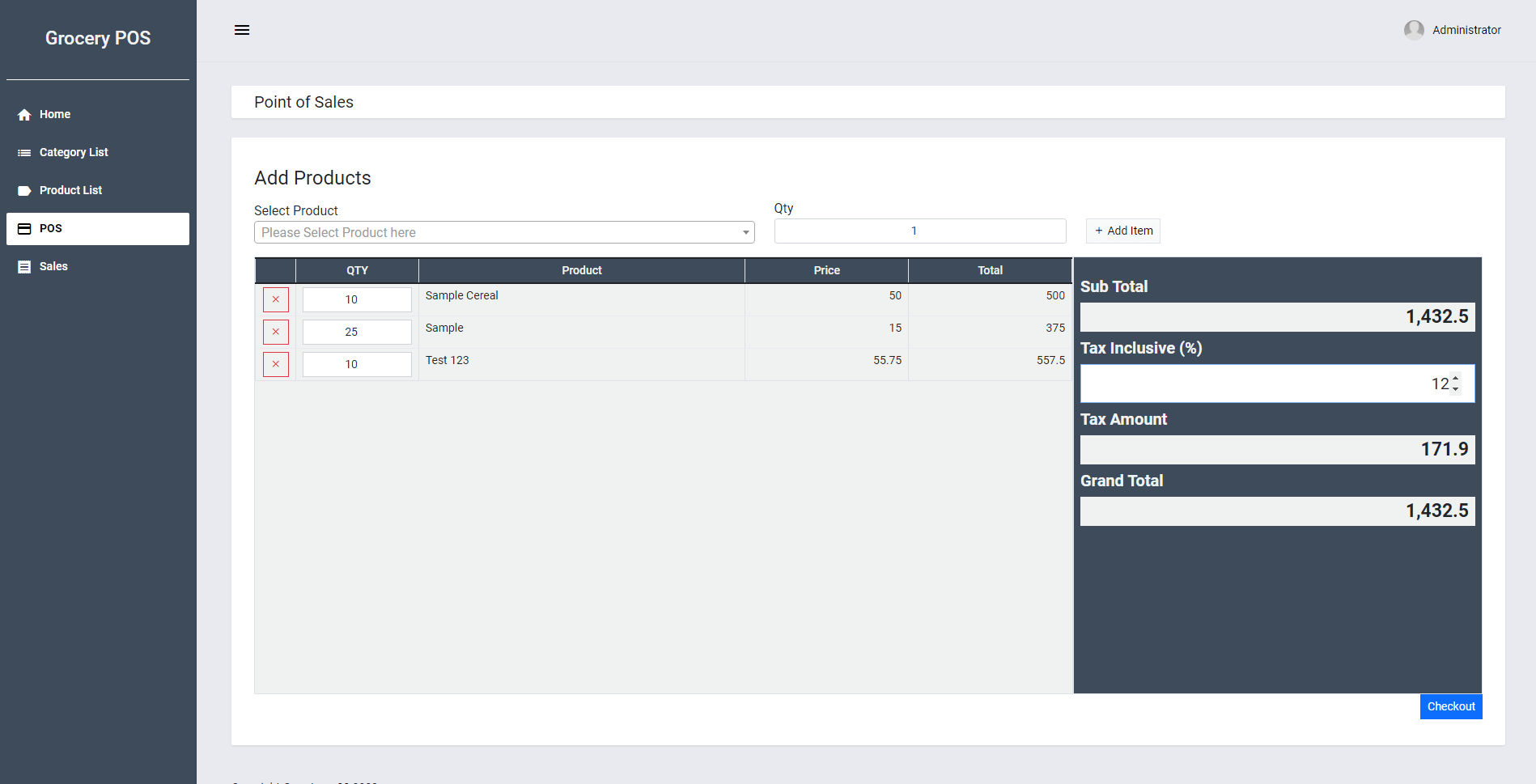Screen dimensions: 1536x784
Task: Click the Category List icon
Action: click(x=22, y=152)
